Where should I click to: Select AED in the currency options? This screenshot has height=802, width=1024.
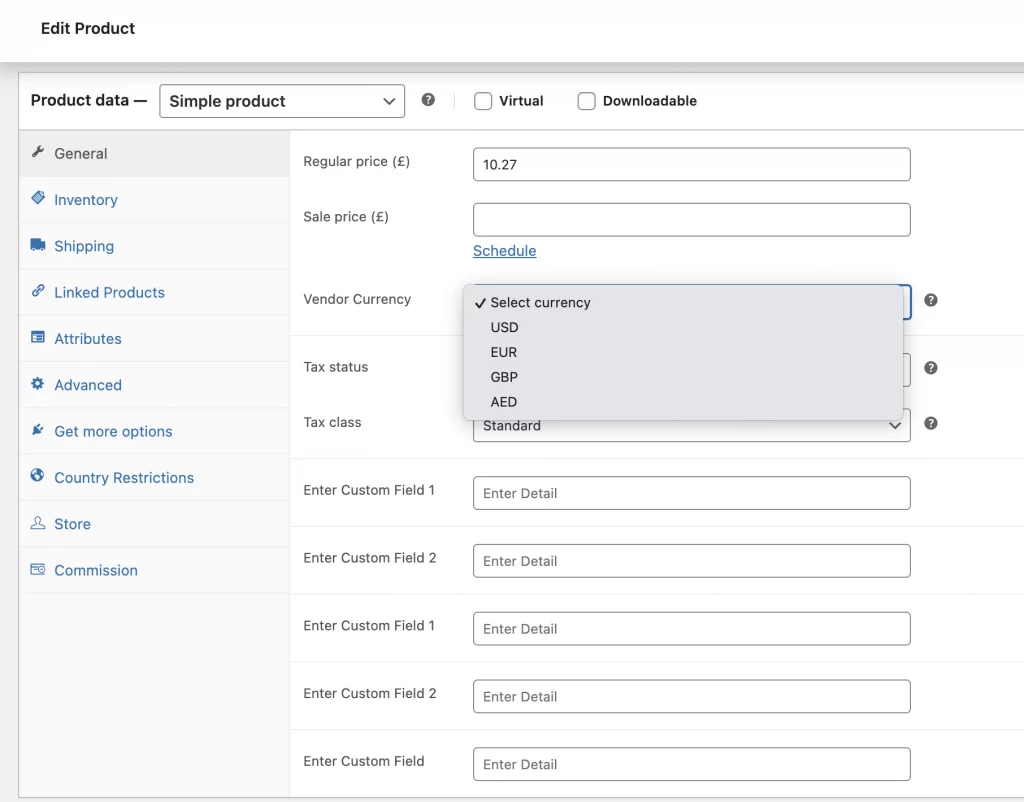[x=504, y=402]
